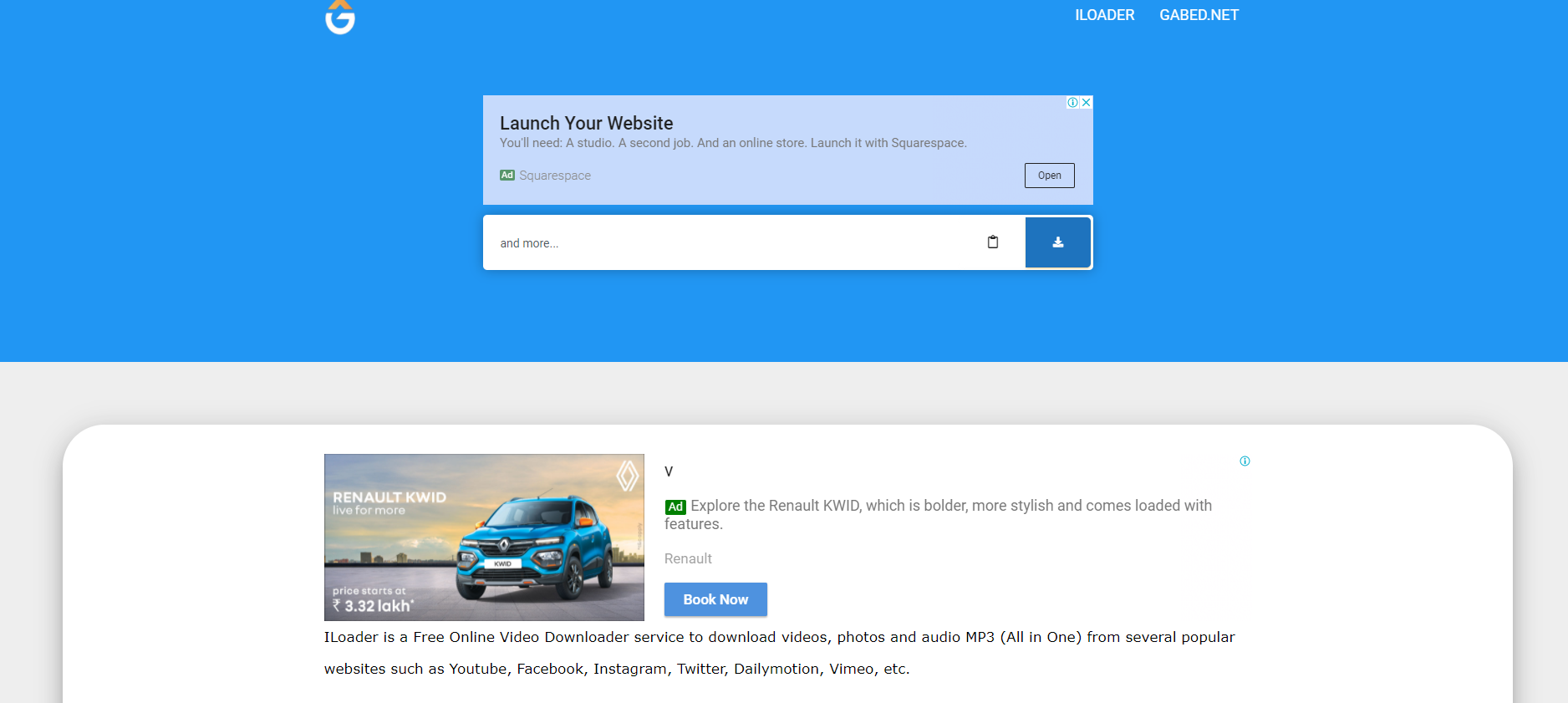Click the G site logo
1568x703 pixels.
[340, 17]
